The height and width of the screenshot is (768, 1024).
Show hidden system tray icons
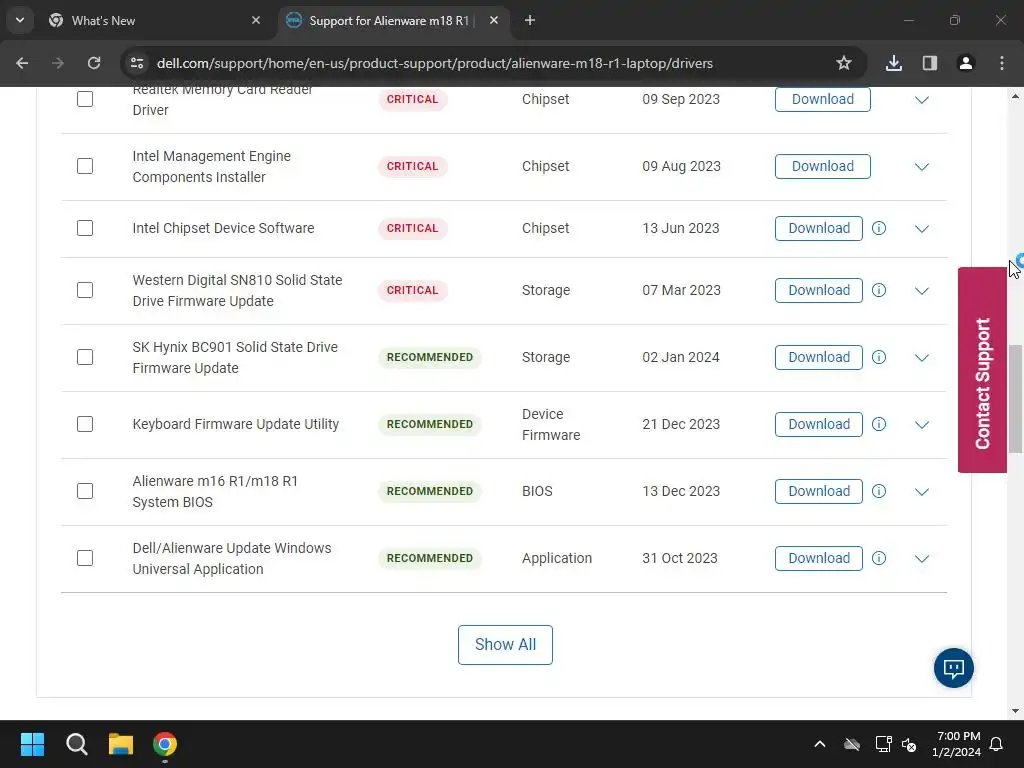[820, 744]
